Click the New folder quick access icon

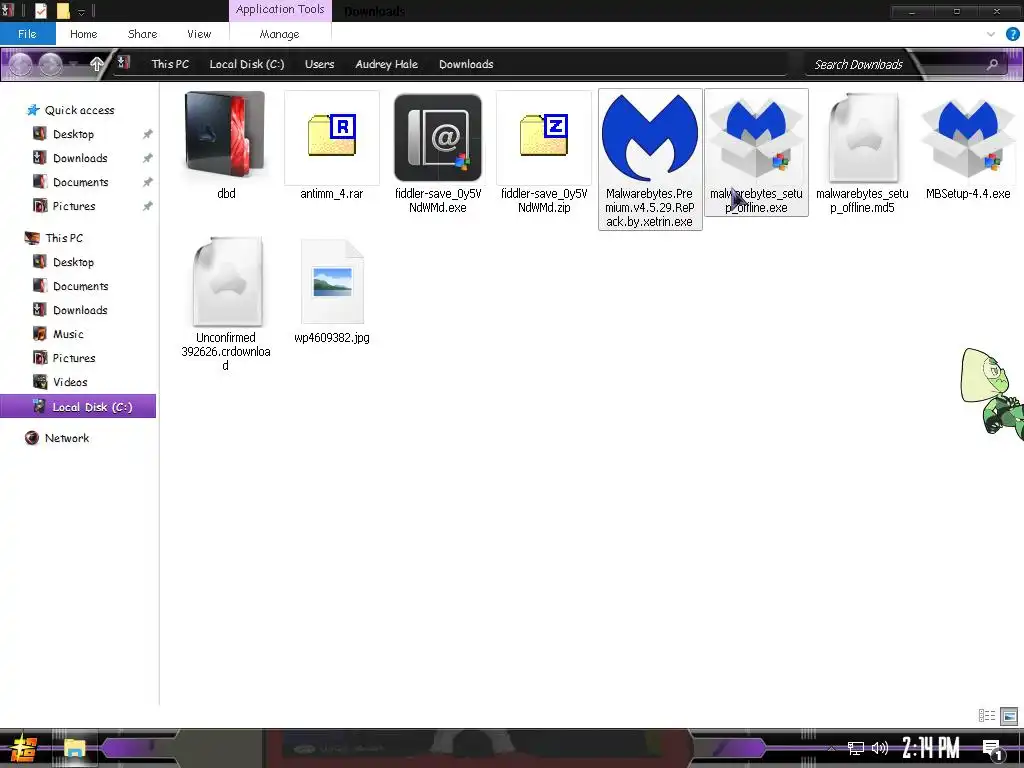click(63, 10)
